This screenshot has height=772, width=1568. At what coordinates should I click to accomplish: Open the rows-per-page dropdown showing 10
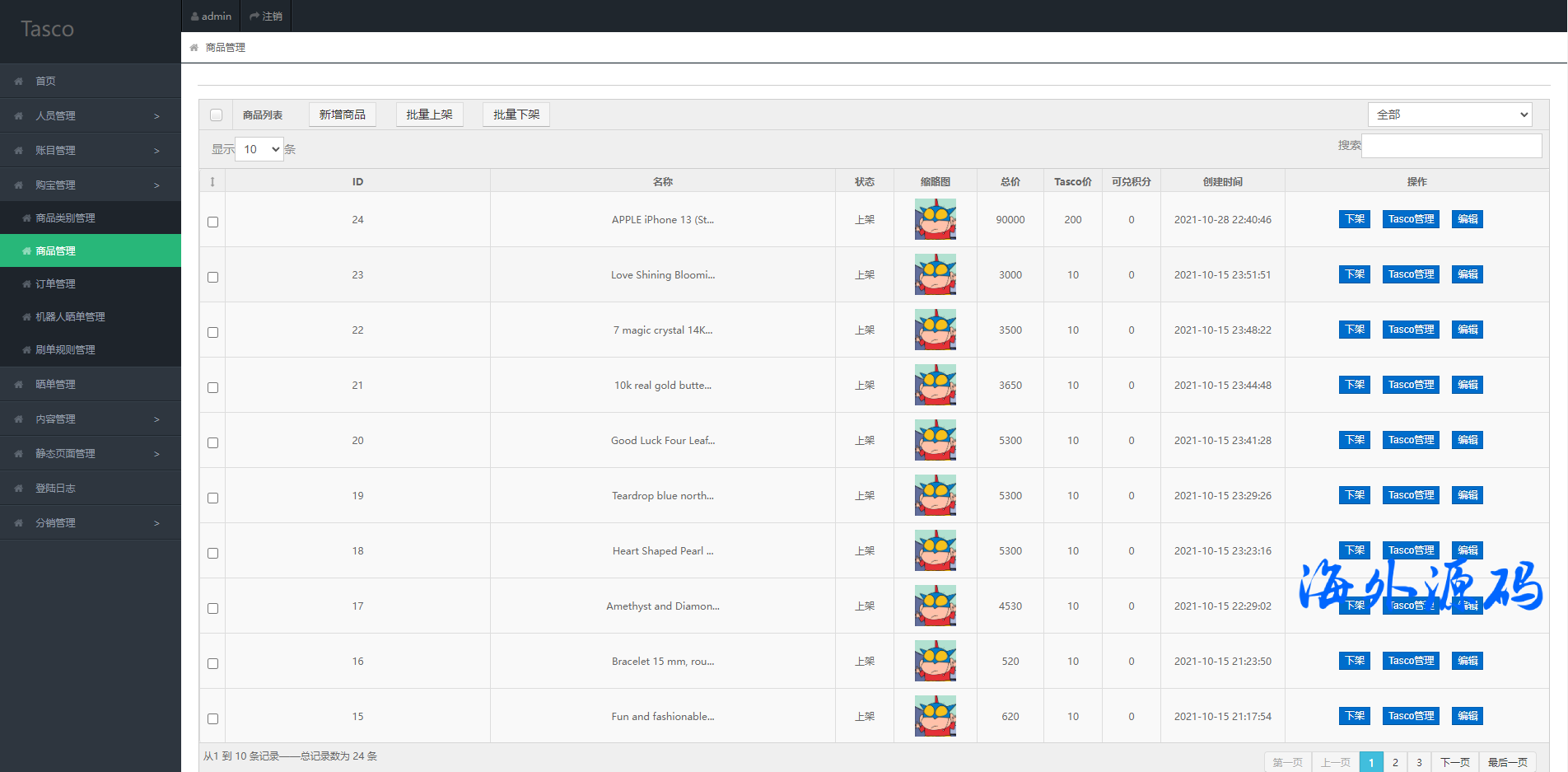point(259,149)
